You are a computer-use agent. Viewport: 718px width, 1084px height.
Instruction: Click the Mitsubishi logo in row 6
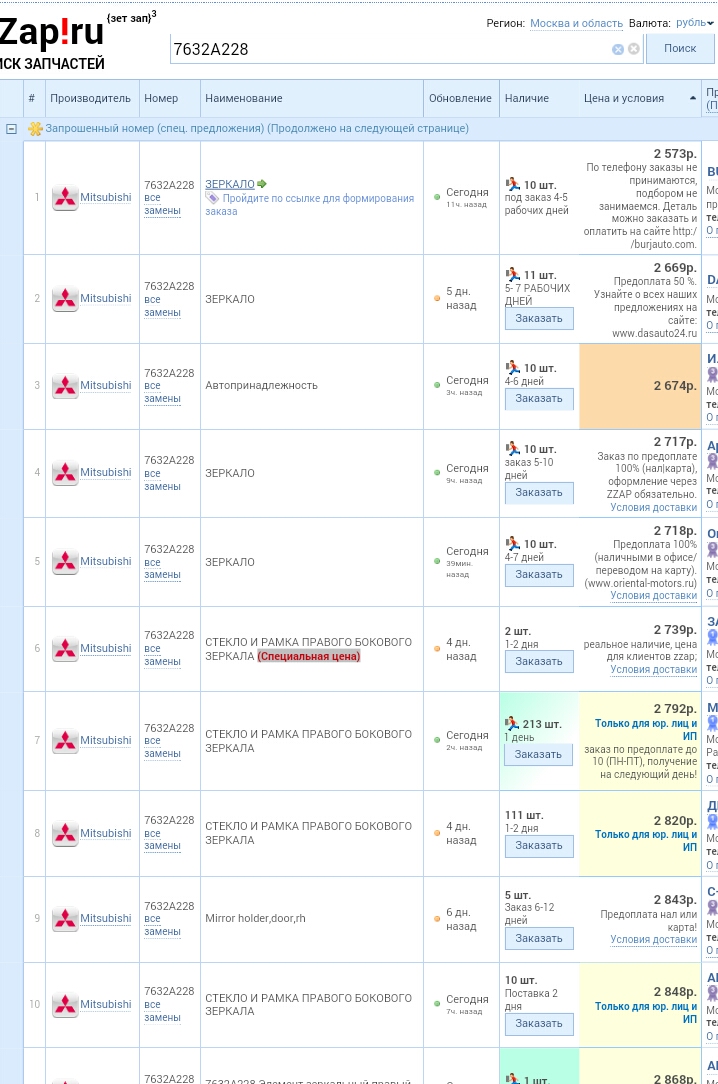[65, 649]
